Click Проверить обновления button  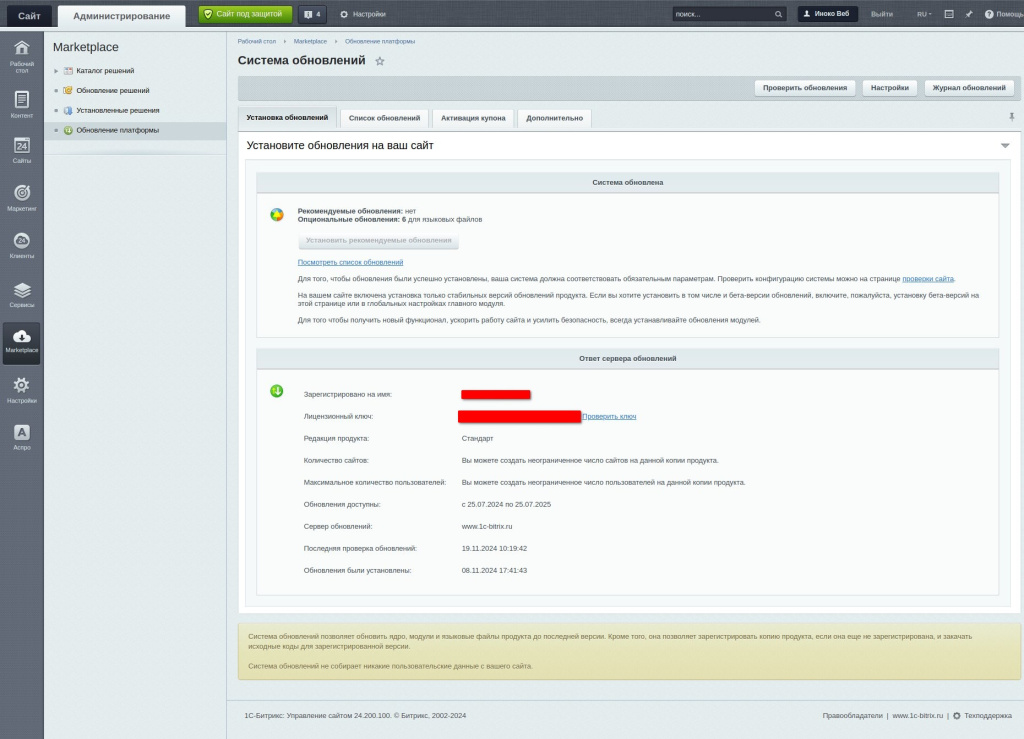pyautogui.click(x=805, y=87)
